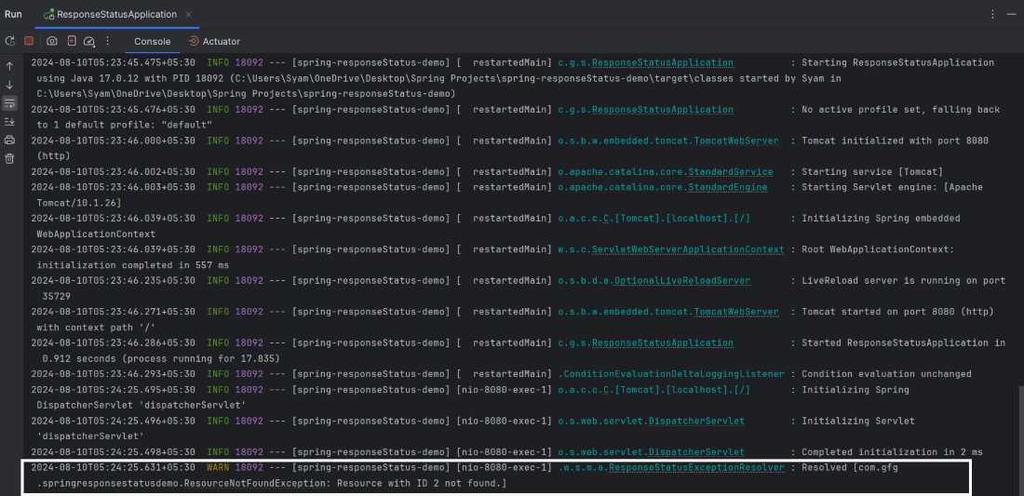Open the profiler speedometer icon

[89, 41]
